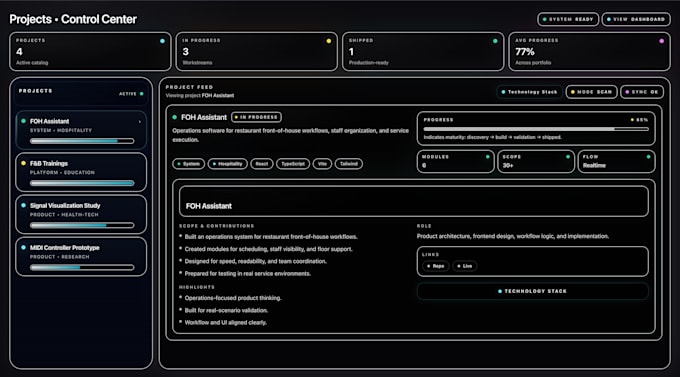680x377 pixels.
Task: Click 'Prepared for testing' bullet
Action: coord(248,274)
